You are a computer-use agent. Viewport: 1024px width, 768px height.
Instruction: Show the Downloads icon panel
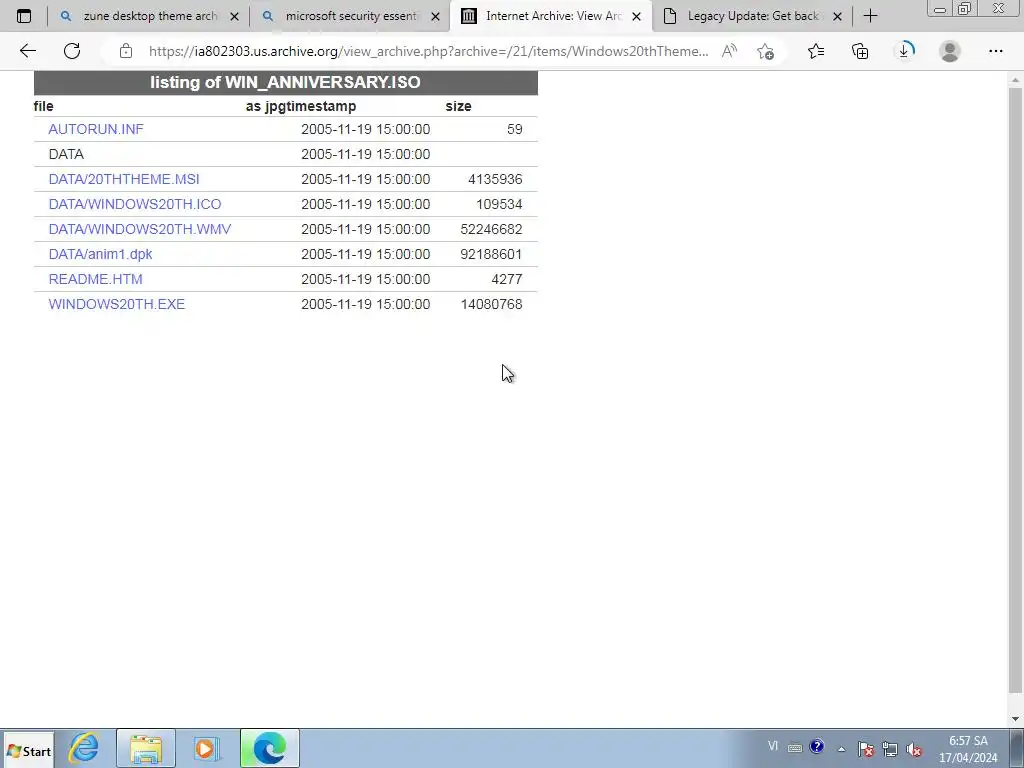(x=904, y=51)
